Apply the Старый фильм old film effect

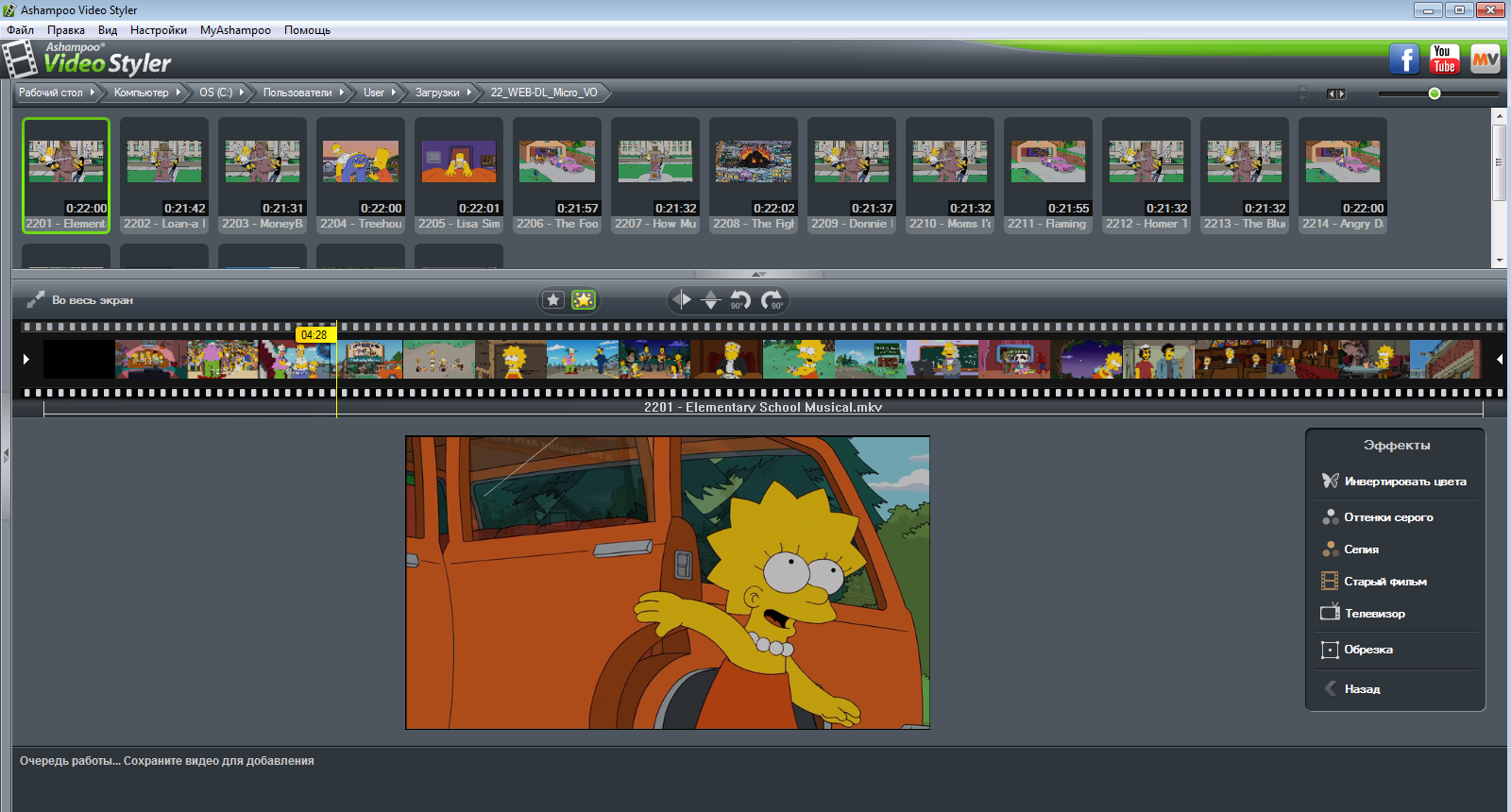[1374, 582]
